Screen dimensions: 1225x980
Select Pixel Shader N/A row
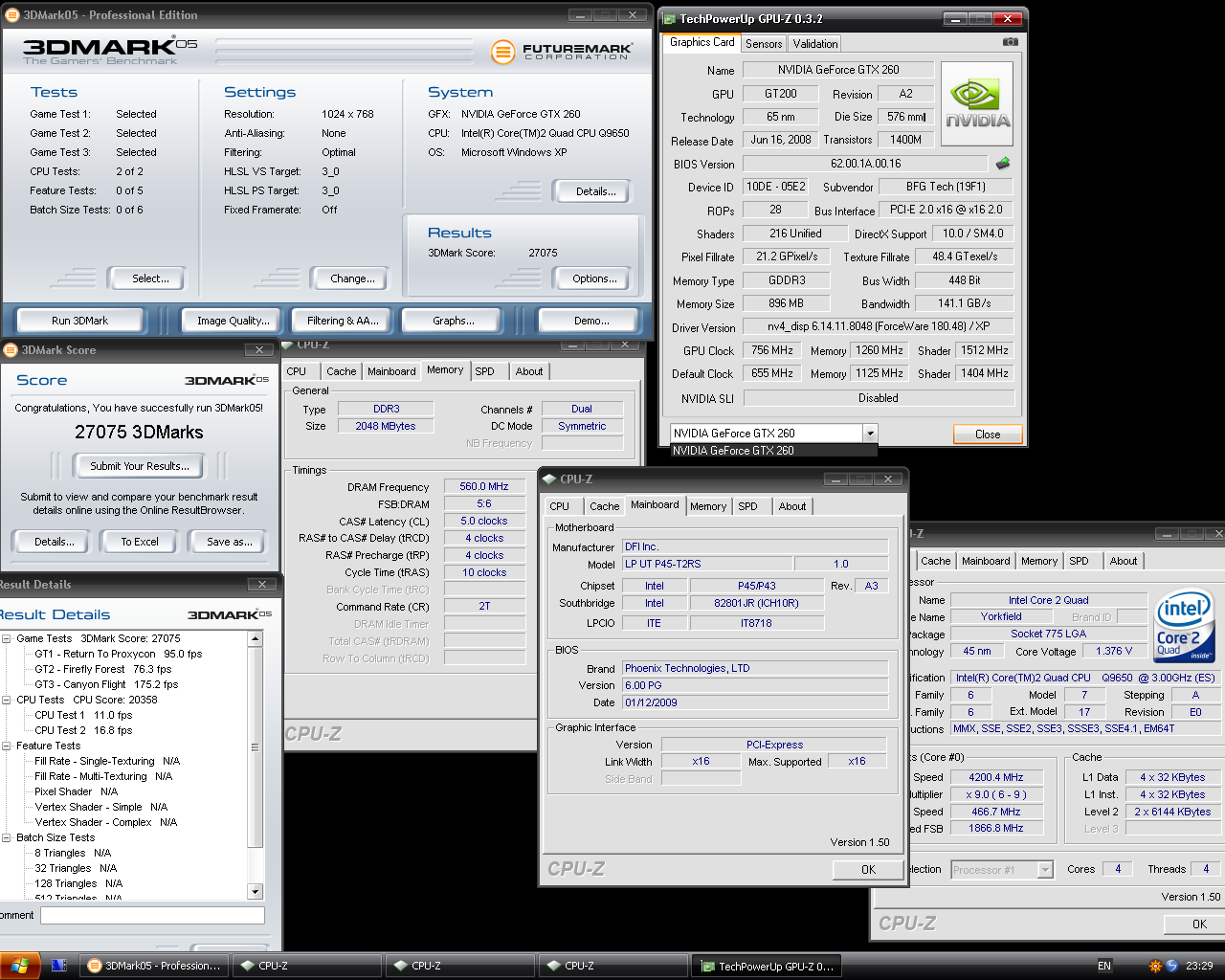point(77,791)
